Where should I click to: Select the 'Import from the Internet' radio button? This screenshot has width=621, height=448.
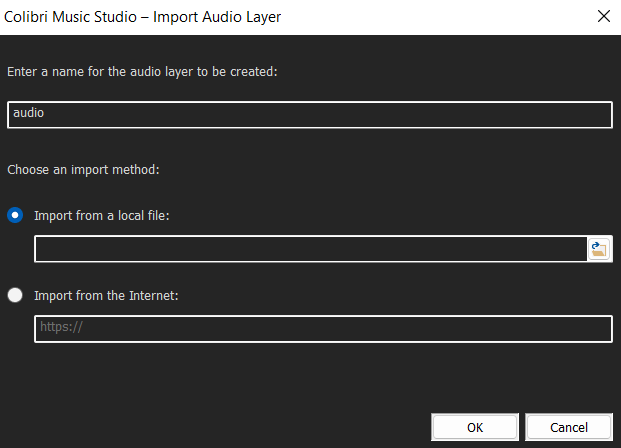point(15,295)
